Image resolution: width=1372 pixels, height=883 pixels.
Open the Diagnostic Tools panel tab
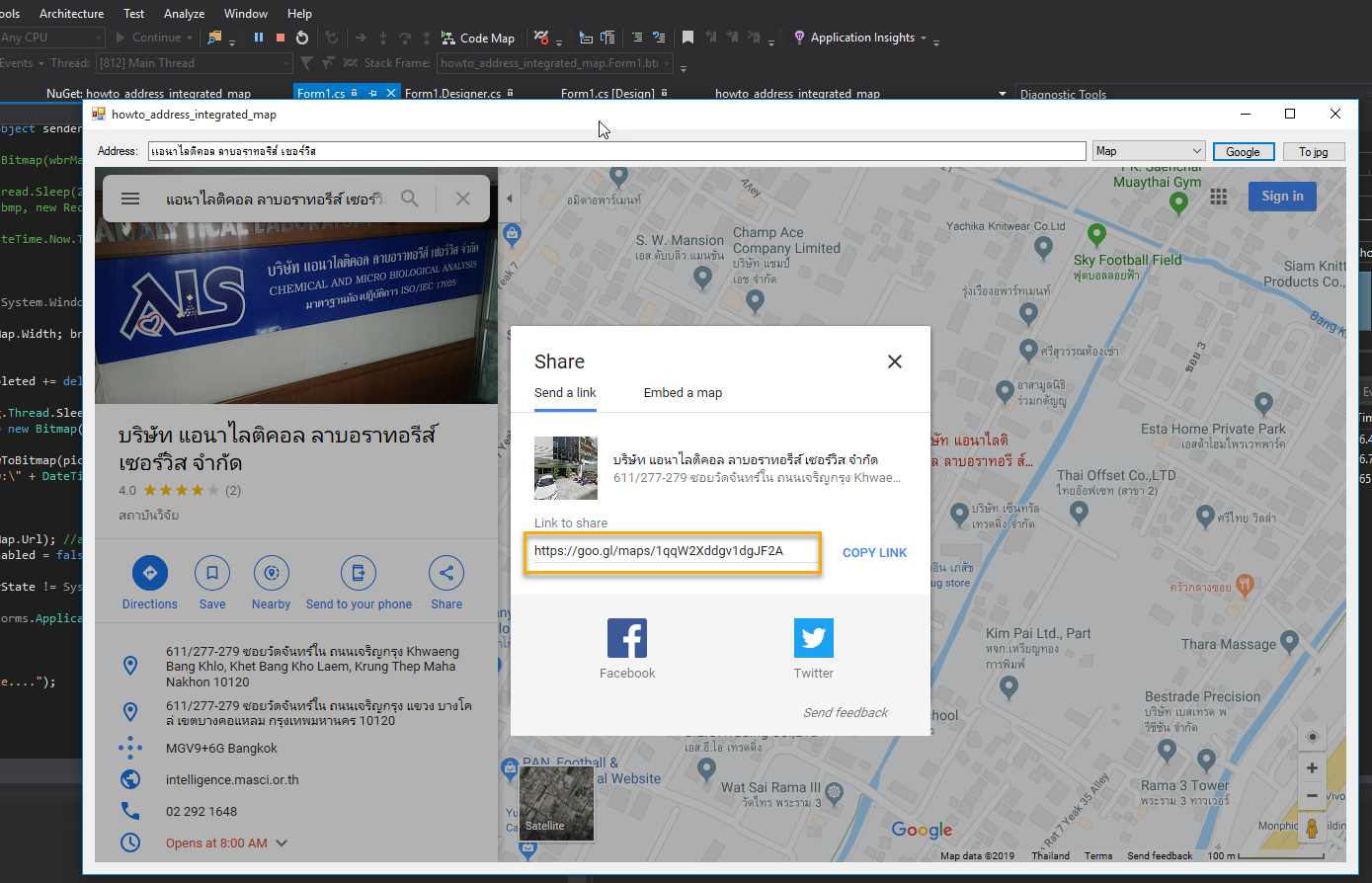1063,94
